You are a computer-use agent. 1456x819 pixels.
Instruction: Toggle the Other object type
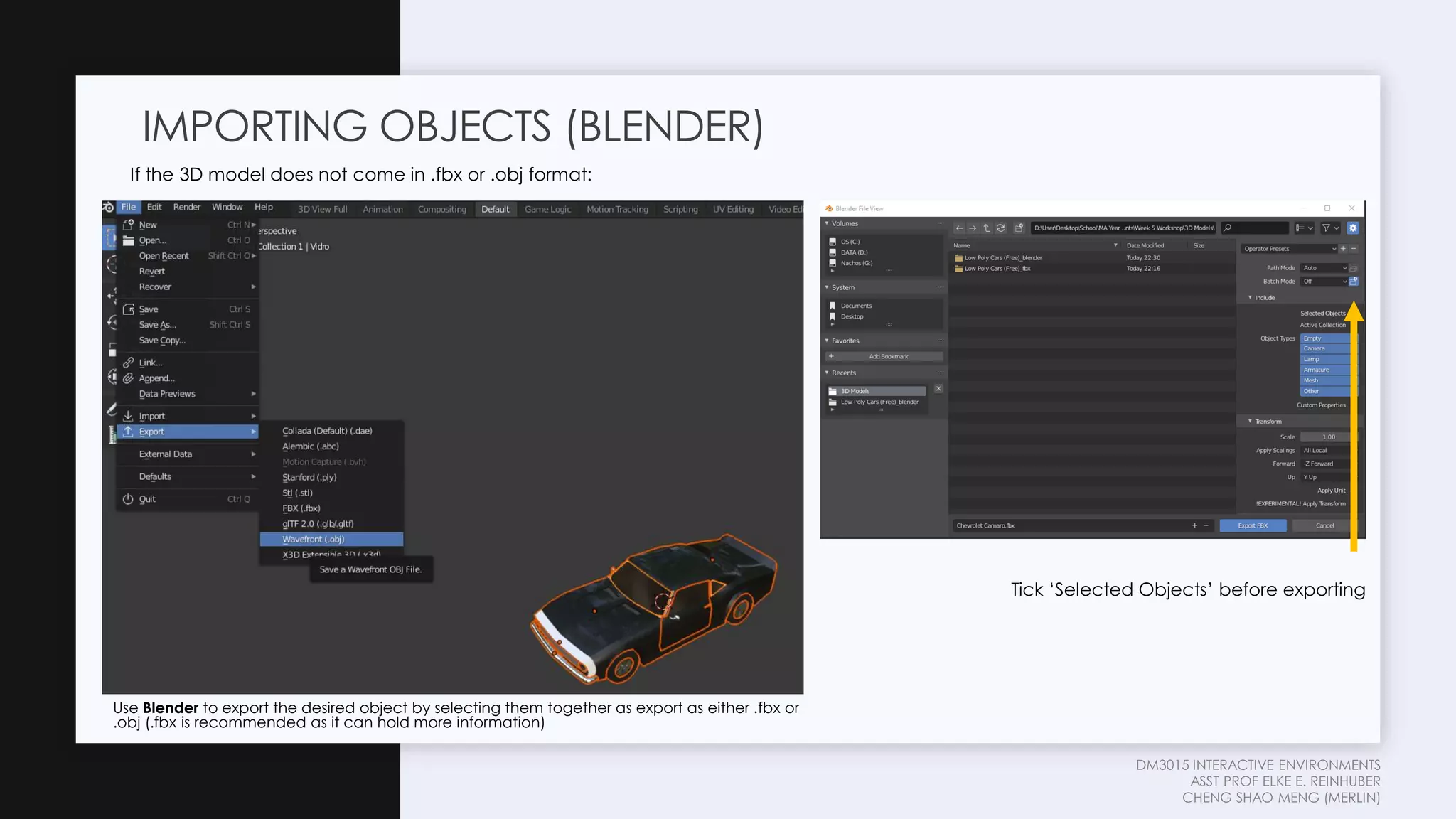coord(1327,392)
